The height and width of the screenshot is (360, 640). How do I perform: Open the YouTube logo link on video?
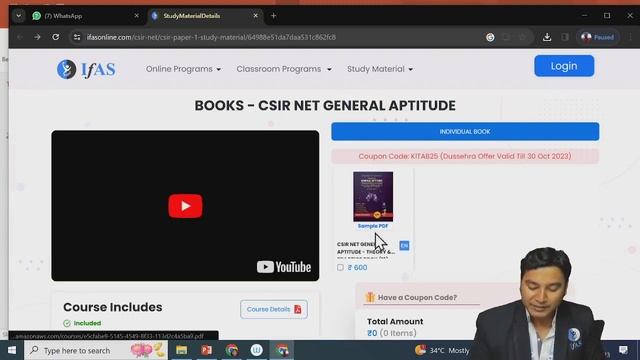tap(284, 267)
